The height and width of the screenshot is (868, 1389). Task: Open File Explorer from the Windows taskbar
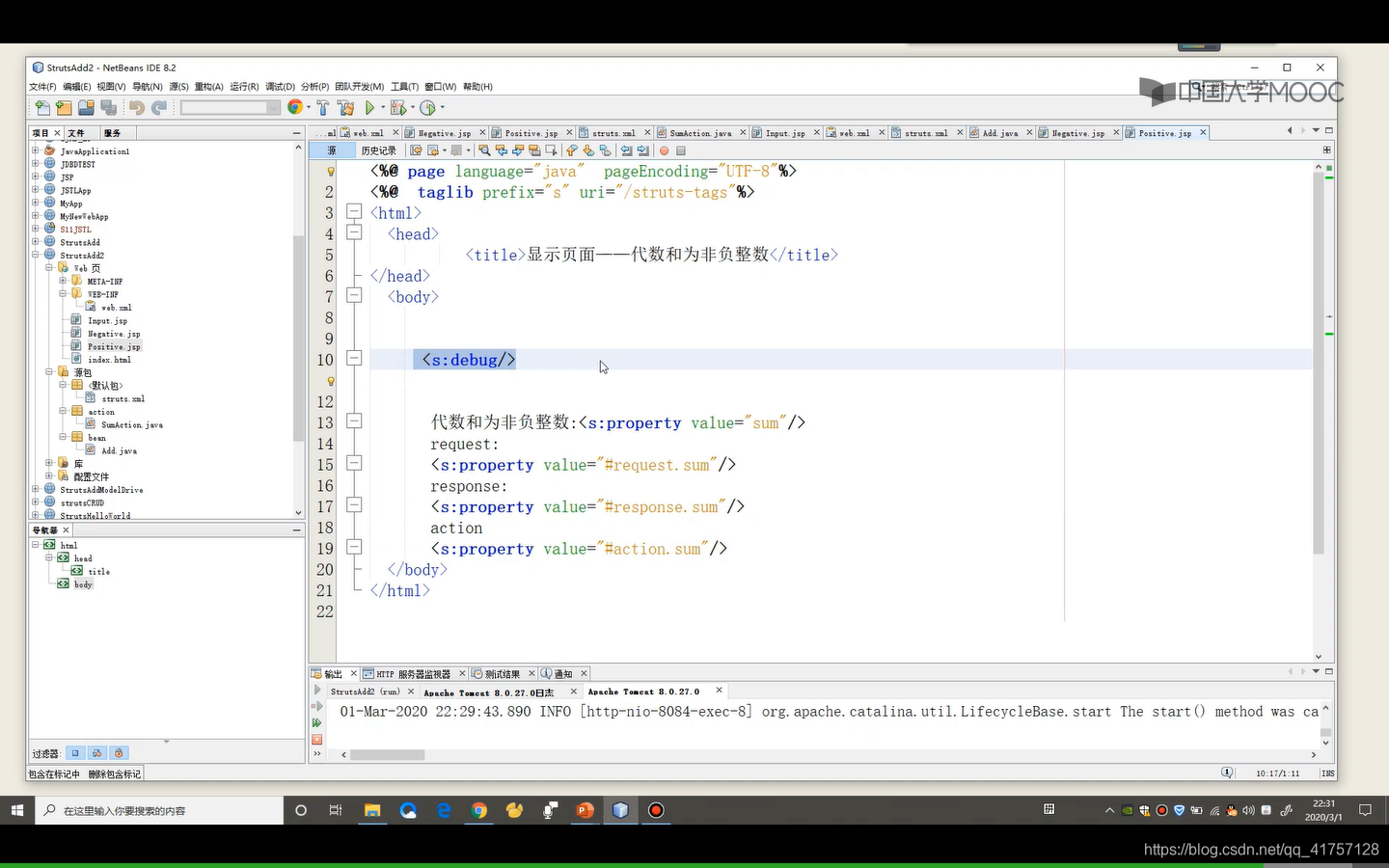(372, 810)
